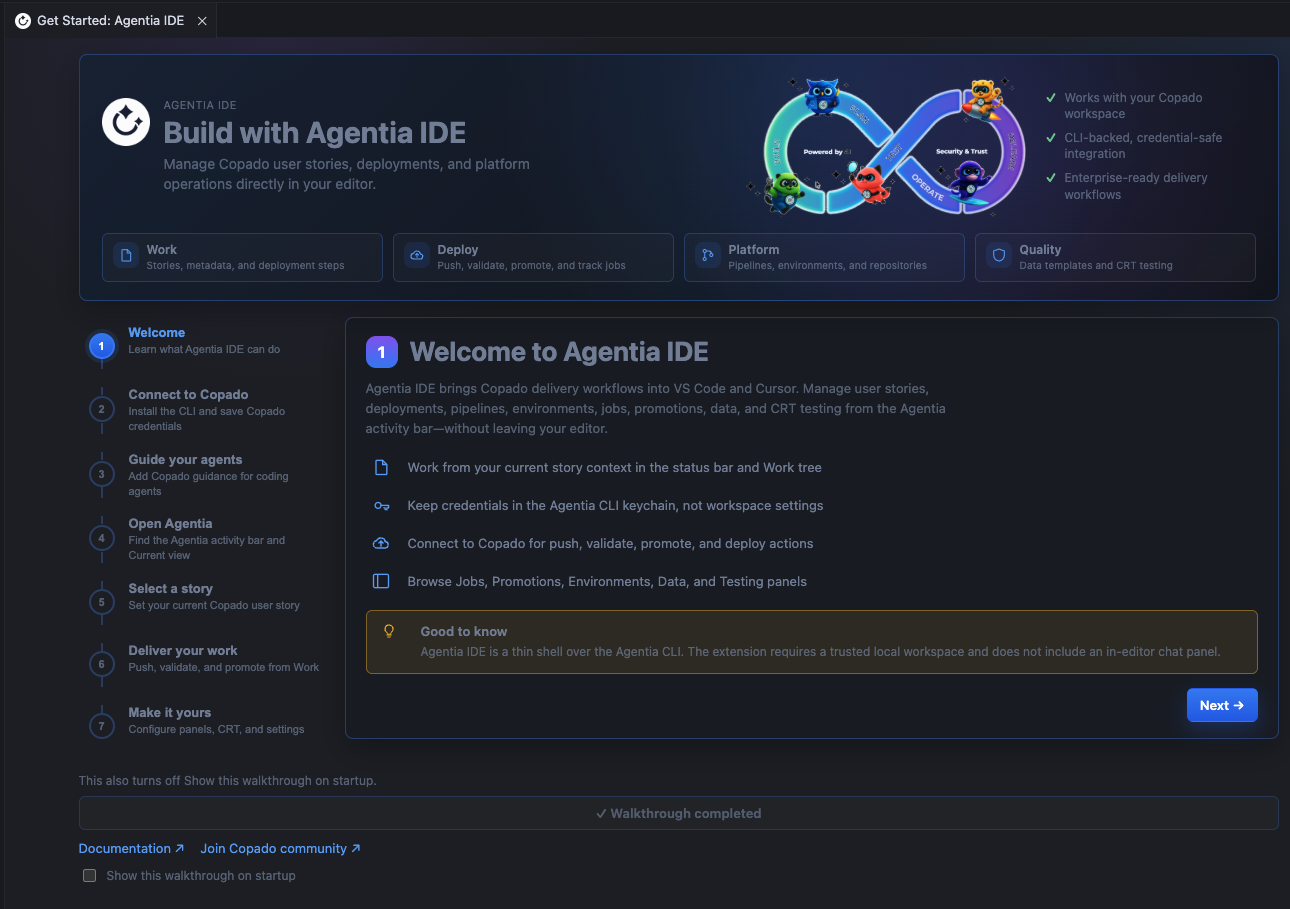Screen dimensions: 1290x909
Task: Open the Join Copado community link
Action: click(280, 848)
